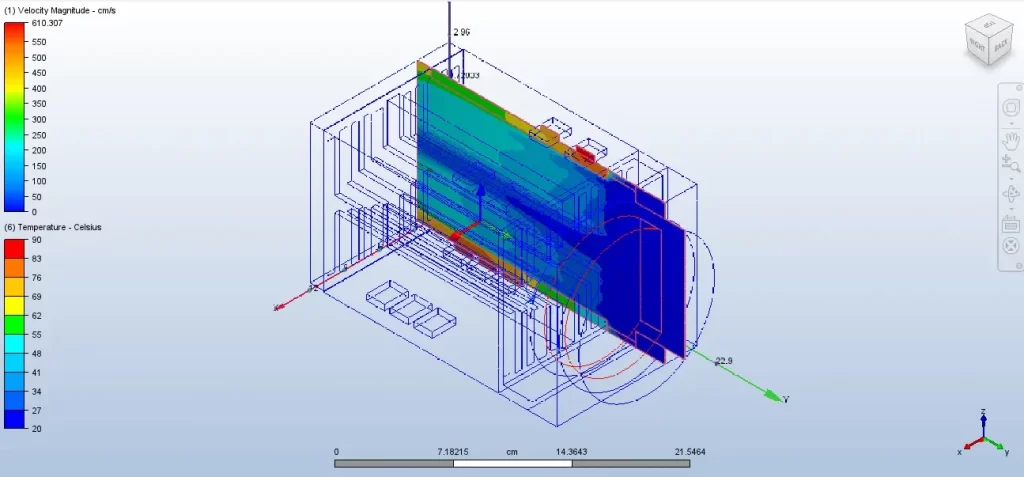
Task: Click the top face of the ViewCube
Action: tap(987, 24)
